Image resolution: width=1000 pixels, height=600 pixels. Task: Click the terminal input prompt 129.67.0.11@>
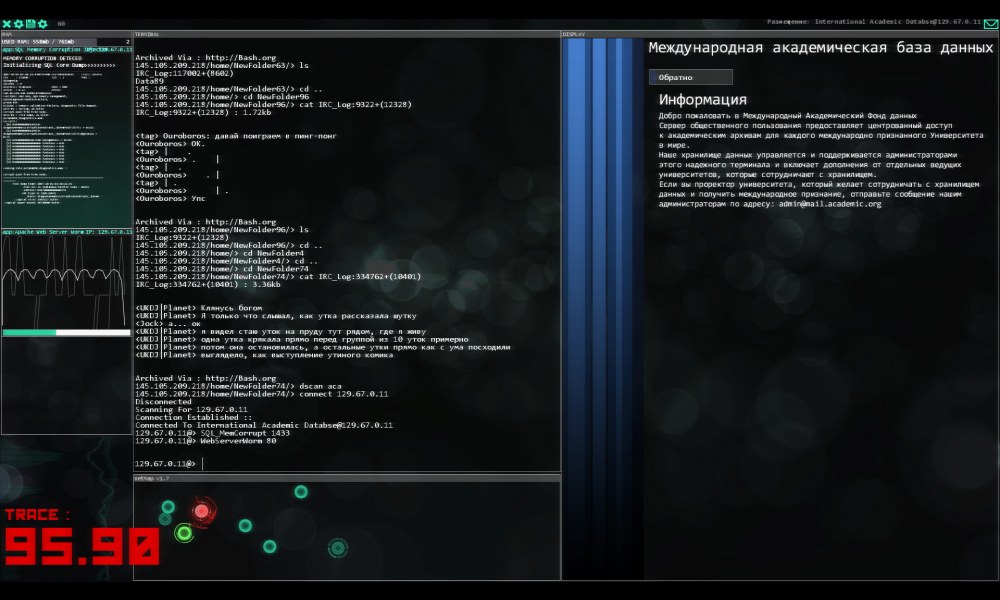(x=165, y=464)
